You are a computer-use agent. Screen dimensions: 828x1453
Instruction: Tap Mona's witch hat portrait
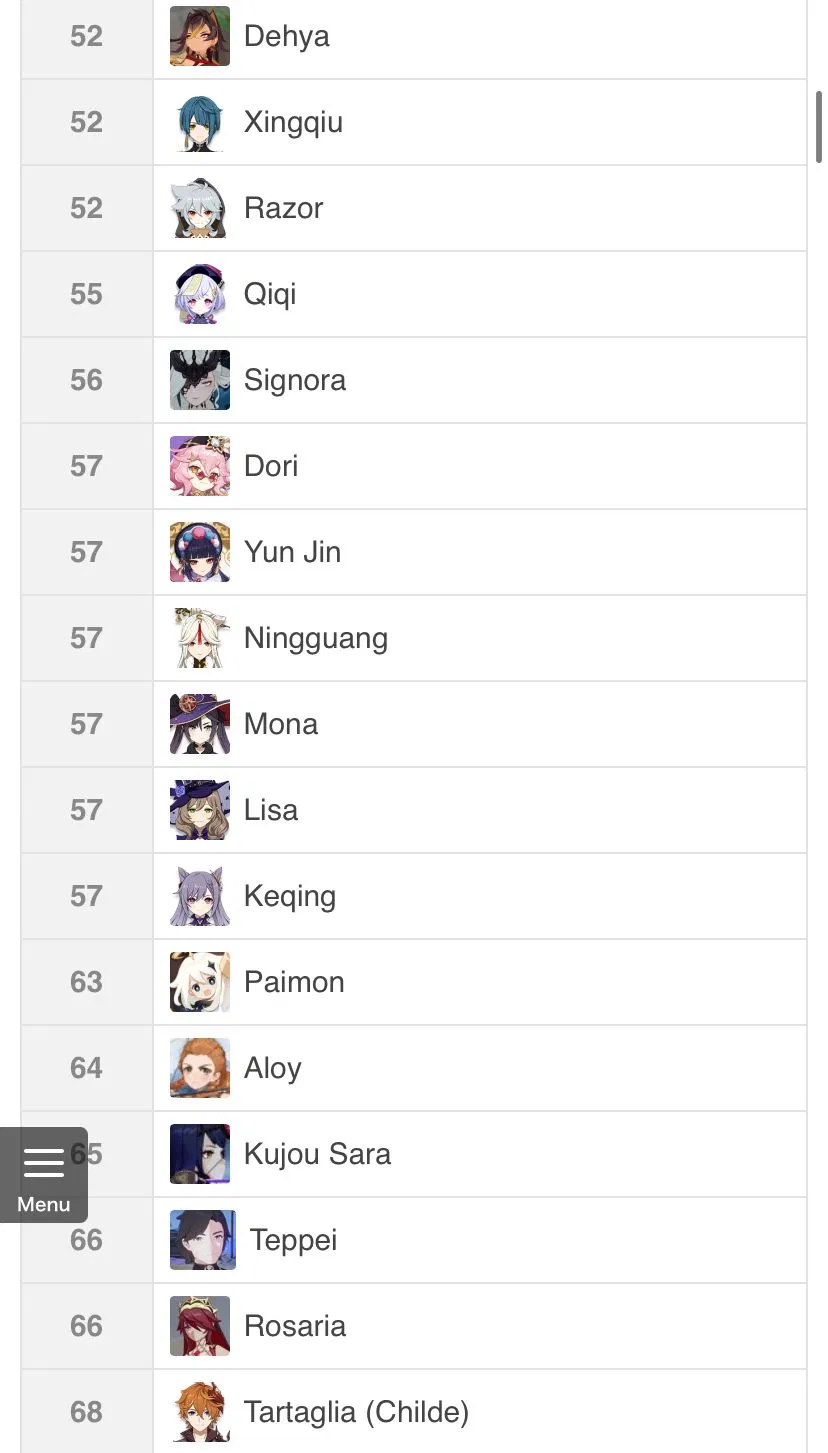coord(200,724)
